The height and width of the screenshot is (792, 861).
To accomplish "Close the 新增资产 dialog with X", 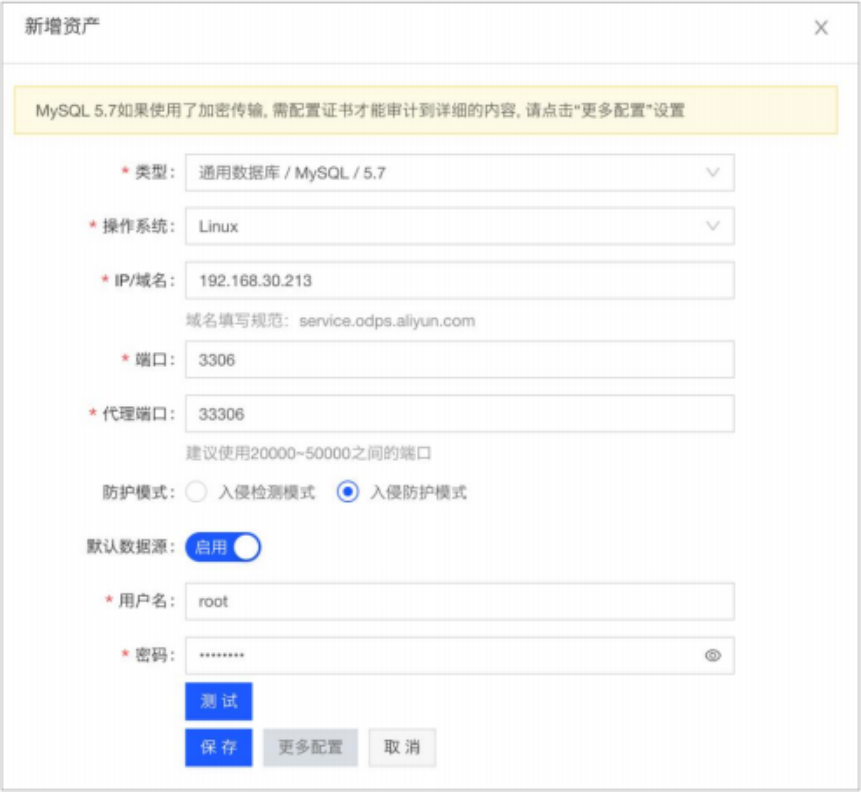I will (821, 27).
